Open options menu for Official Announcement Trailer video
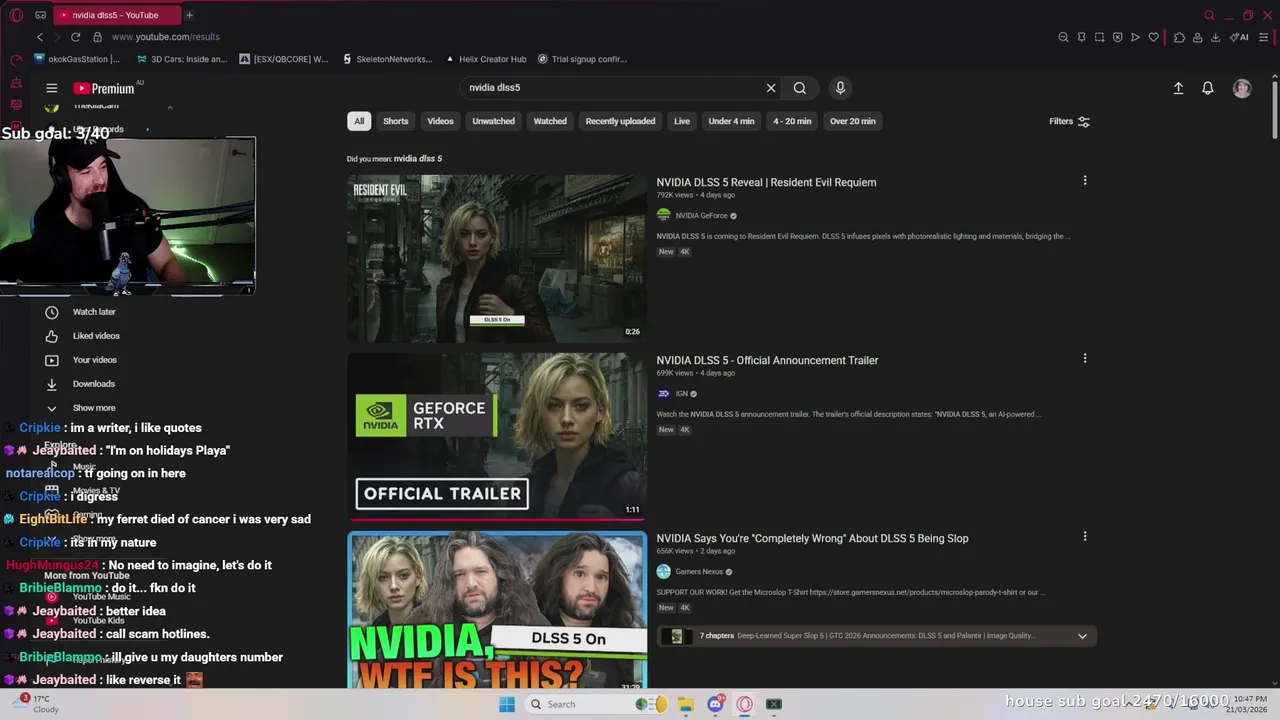 click(x=1085, y=359)
